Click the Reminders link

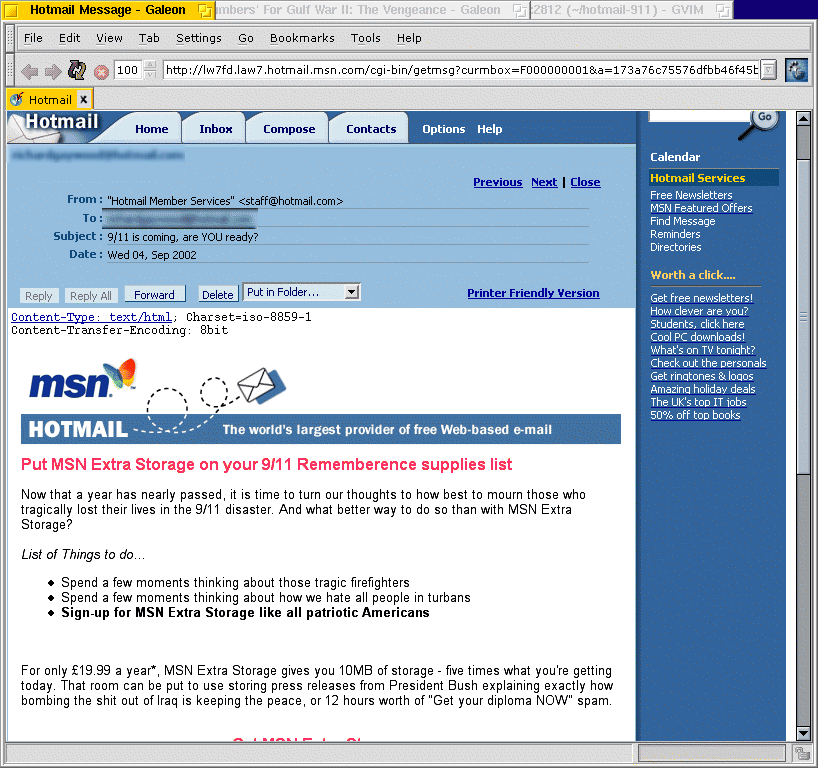675,234
